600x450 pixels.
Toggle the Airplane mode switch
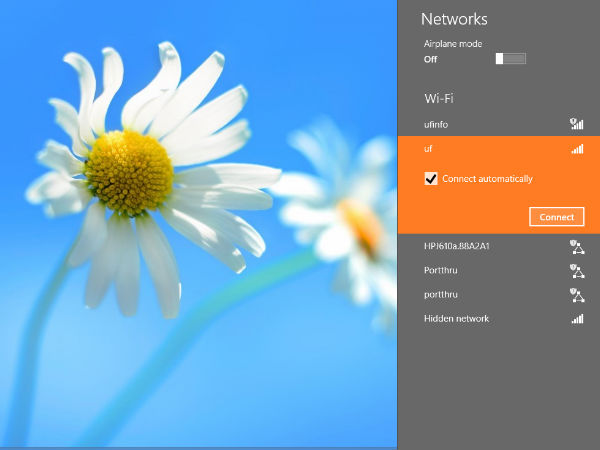tap(510, 59)
